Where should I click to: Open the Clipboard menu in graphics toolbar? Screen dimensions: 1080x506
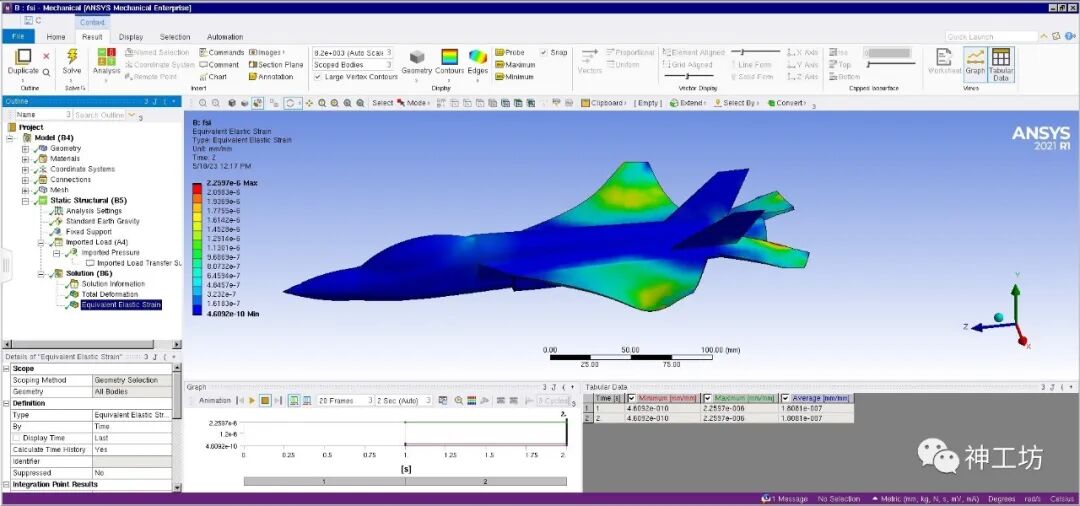[603, 103]
